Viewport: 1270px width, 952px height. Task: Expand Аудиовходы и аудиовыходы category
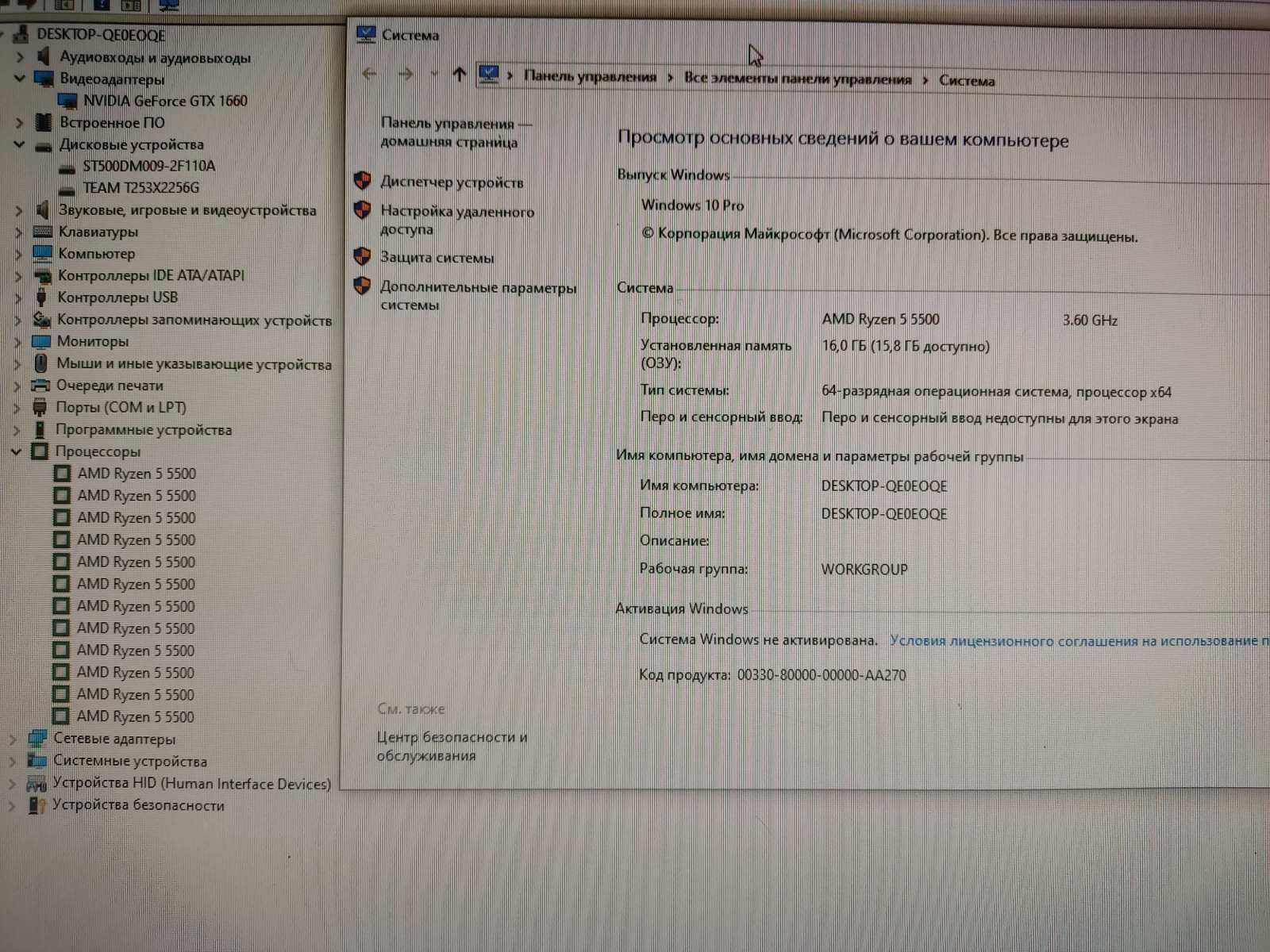(20, 57)
